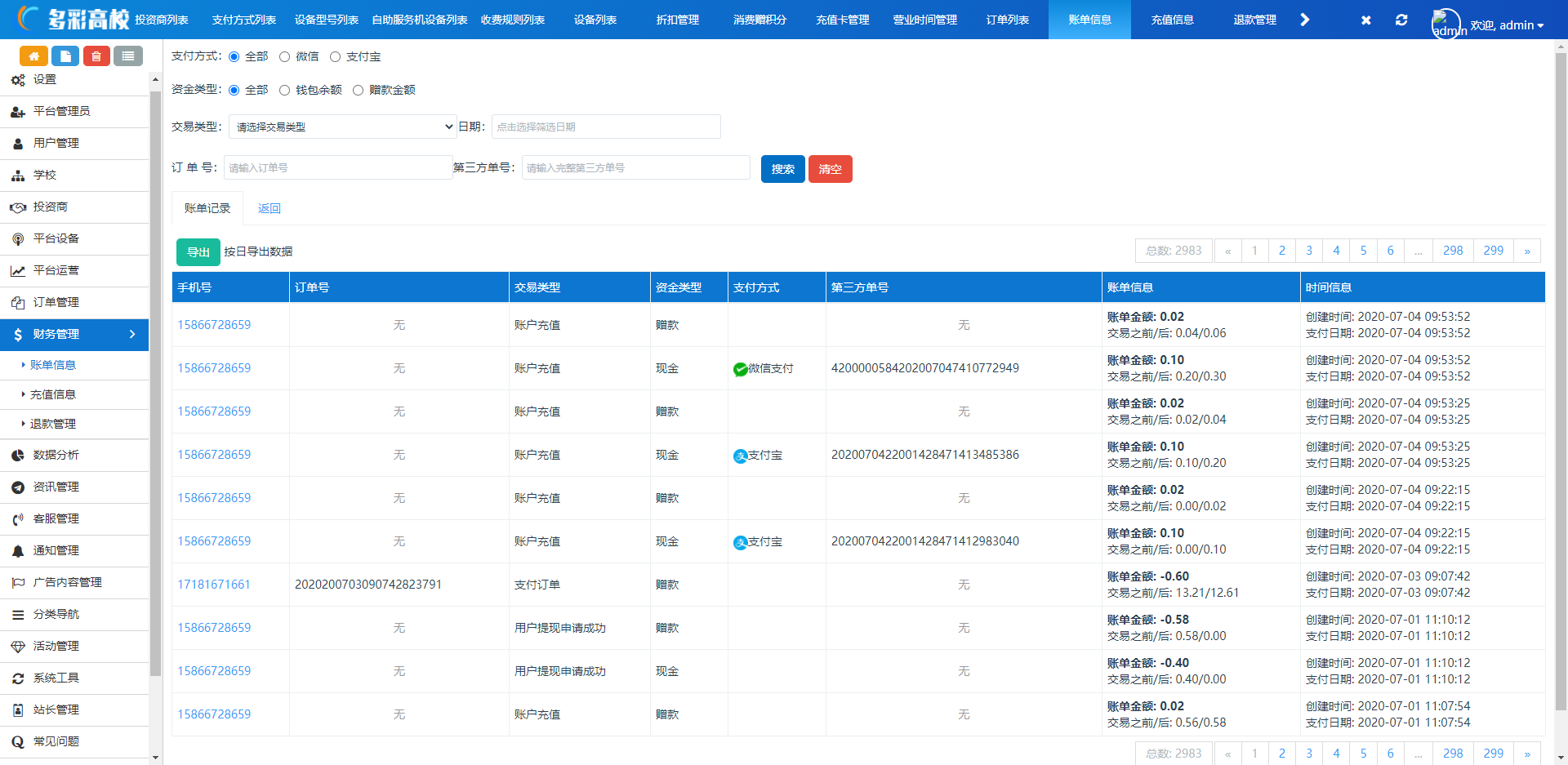Click the green 导出 button
The height and width of the screenshot is (765, 1568).
click(198, 252)
